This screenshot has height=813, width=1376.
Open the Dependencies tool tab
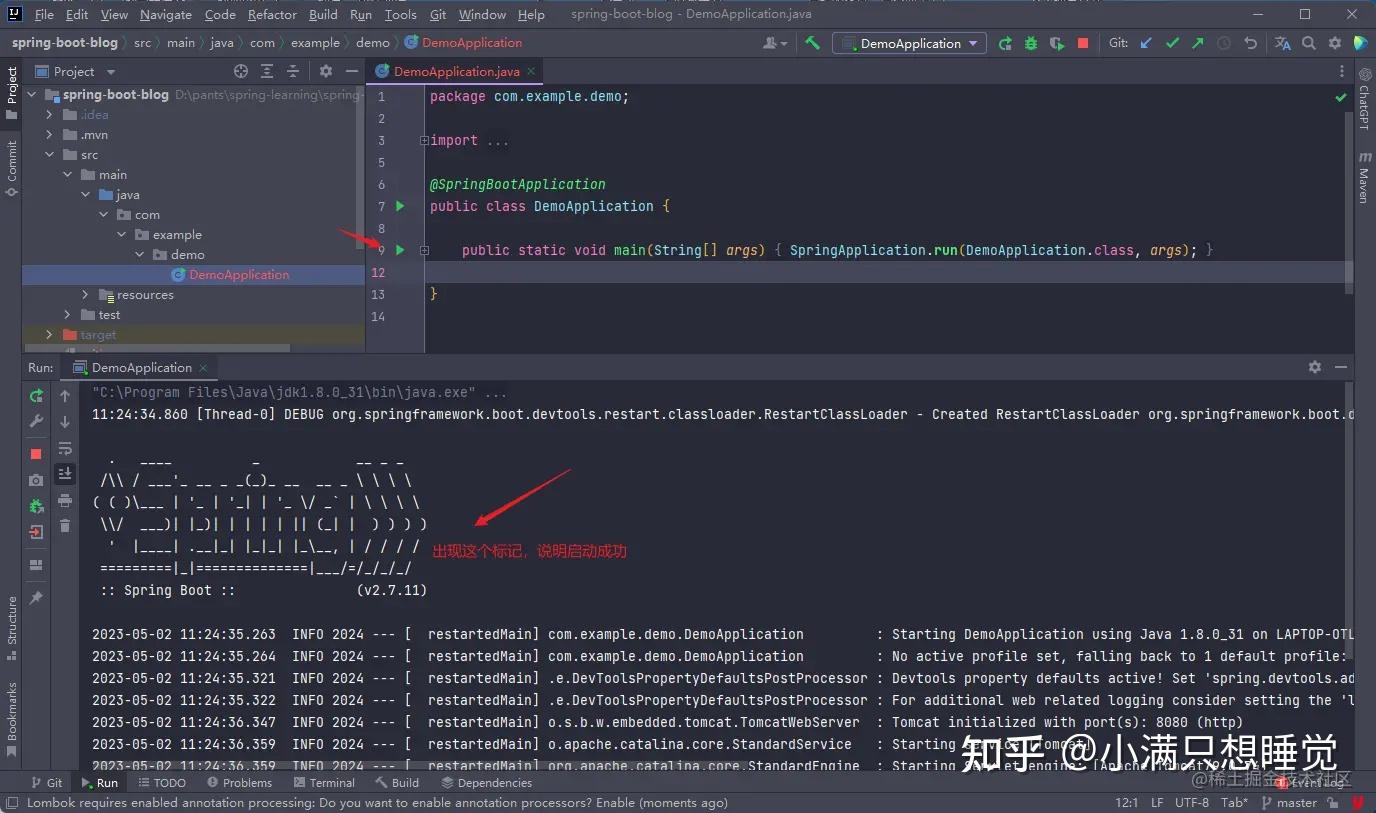point(486,783)
